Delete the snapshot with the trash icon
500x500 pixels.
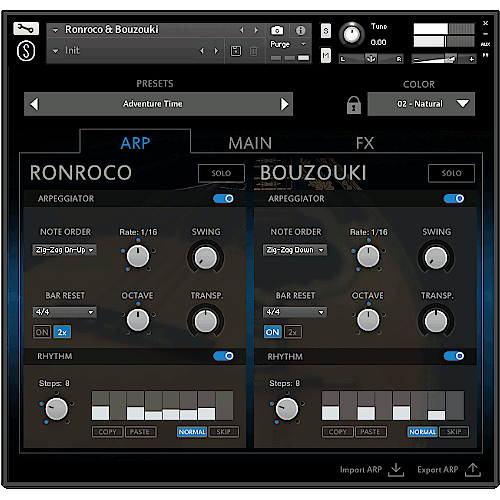[254, 51]
